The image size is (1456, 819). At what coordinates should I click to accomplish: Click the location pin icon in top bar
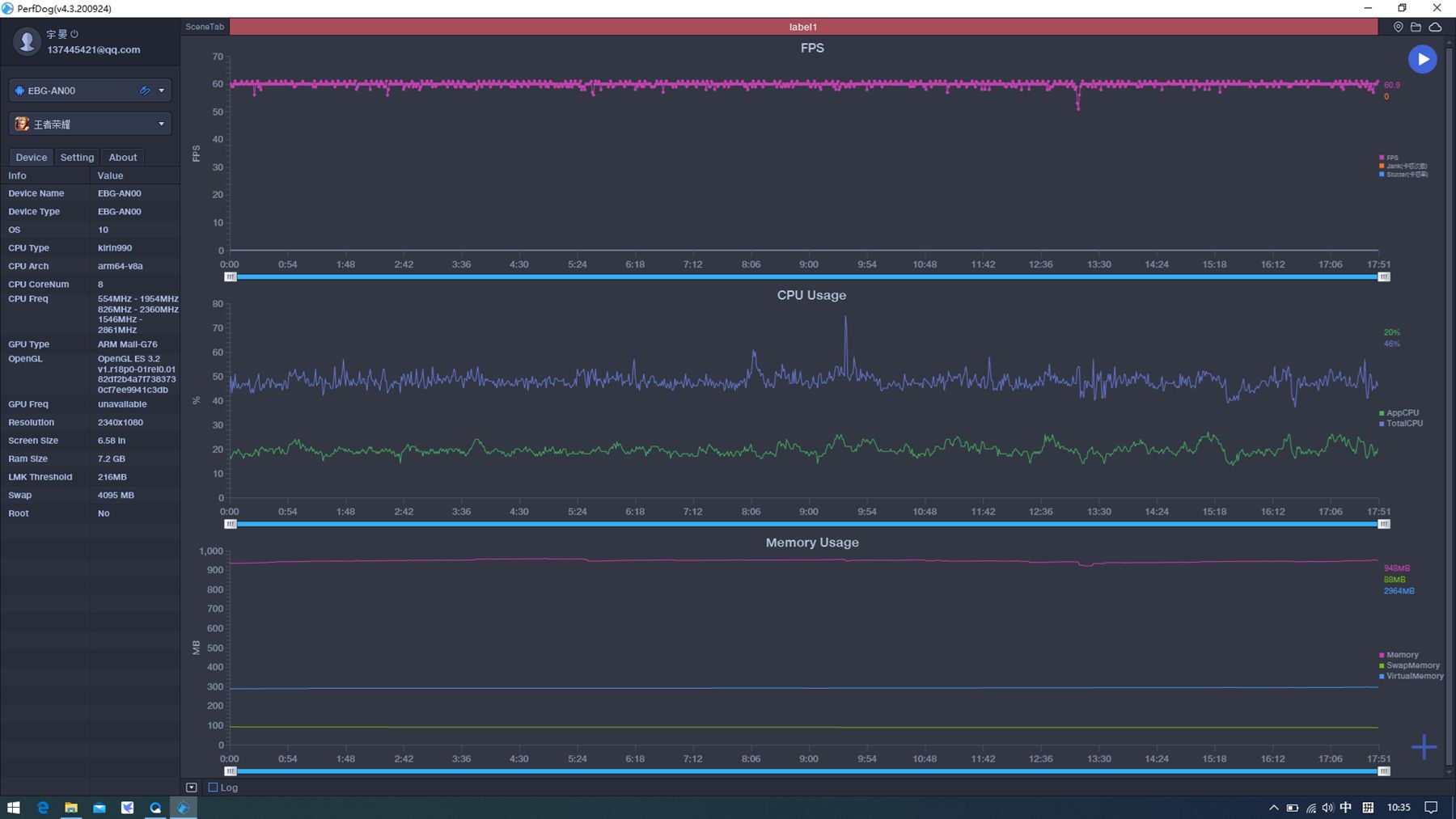pos(1398,27)
